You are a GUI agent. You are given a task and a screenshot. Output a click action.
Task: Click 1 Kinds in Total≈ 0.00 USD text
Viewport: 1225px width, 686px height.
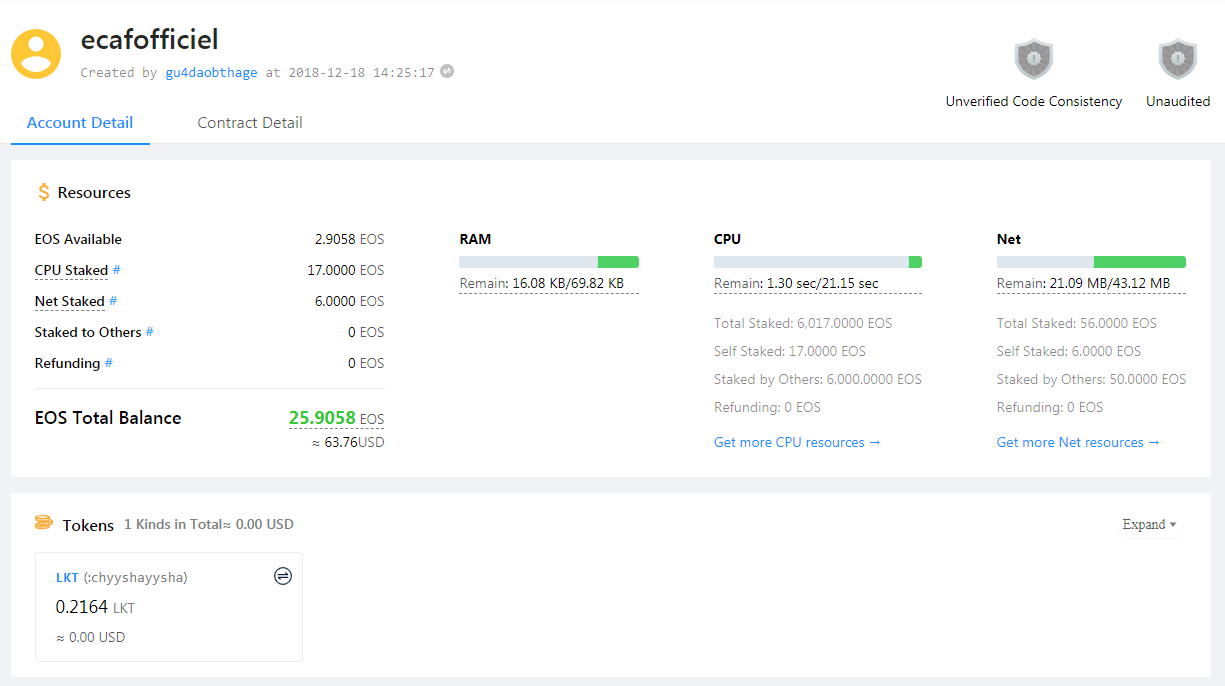209,524
